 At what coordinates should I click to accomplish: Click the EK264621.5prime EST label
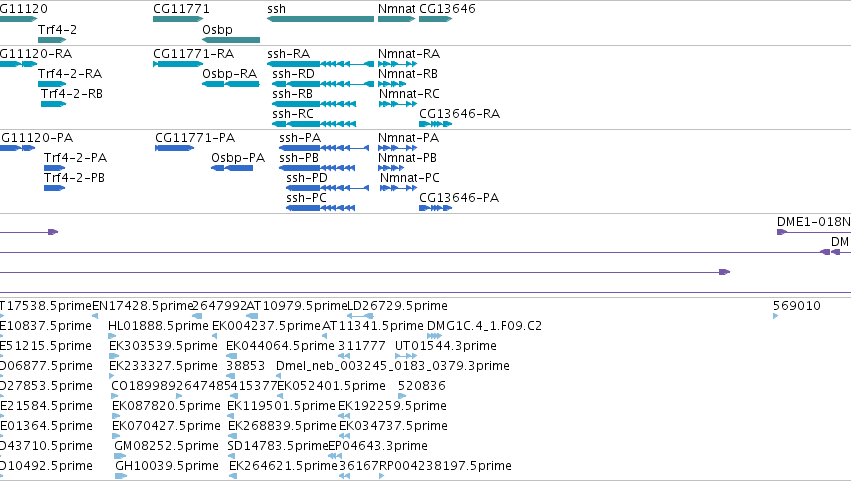point(283,467)
